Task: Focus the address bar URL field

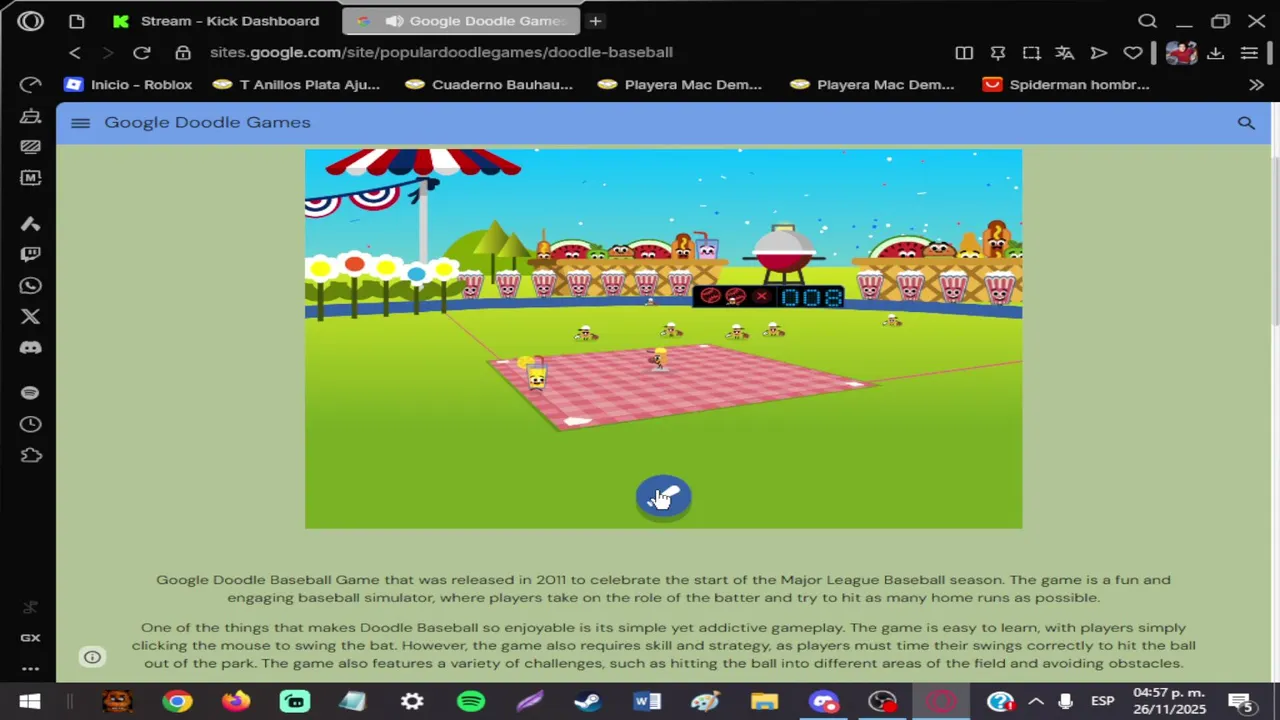Action: (x=441, y=52)
